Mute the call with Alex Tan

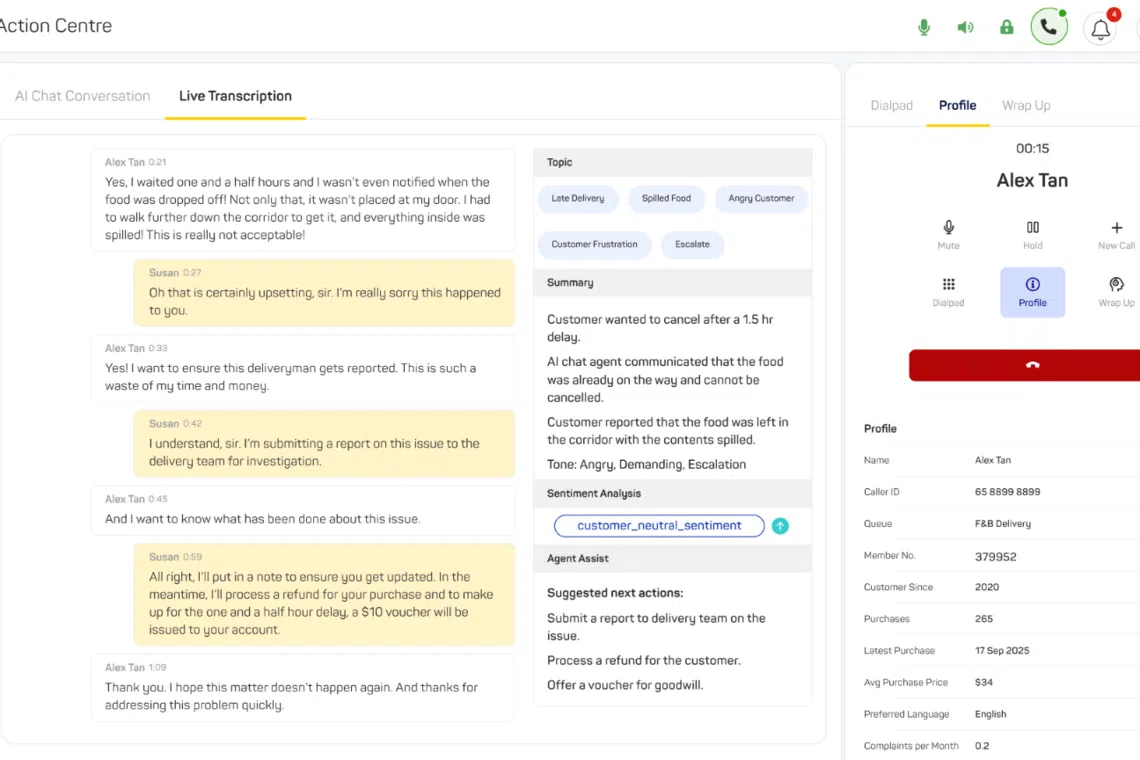(948, 235)
